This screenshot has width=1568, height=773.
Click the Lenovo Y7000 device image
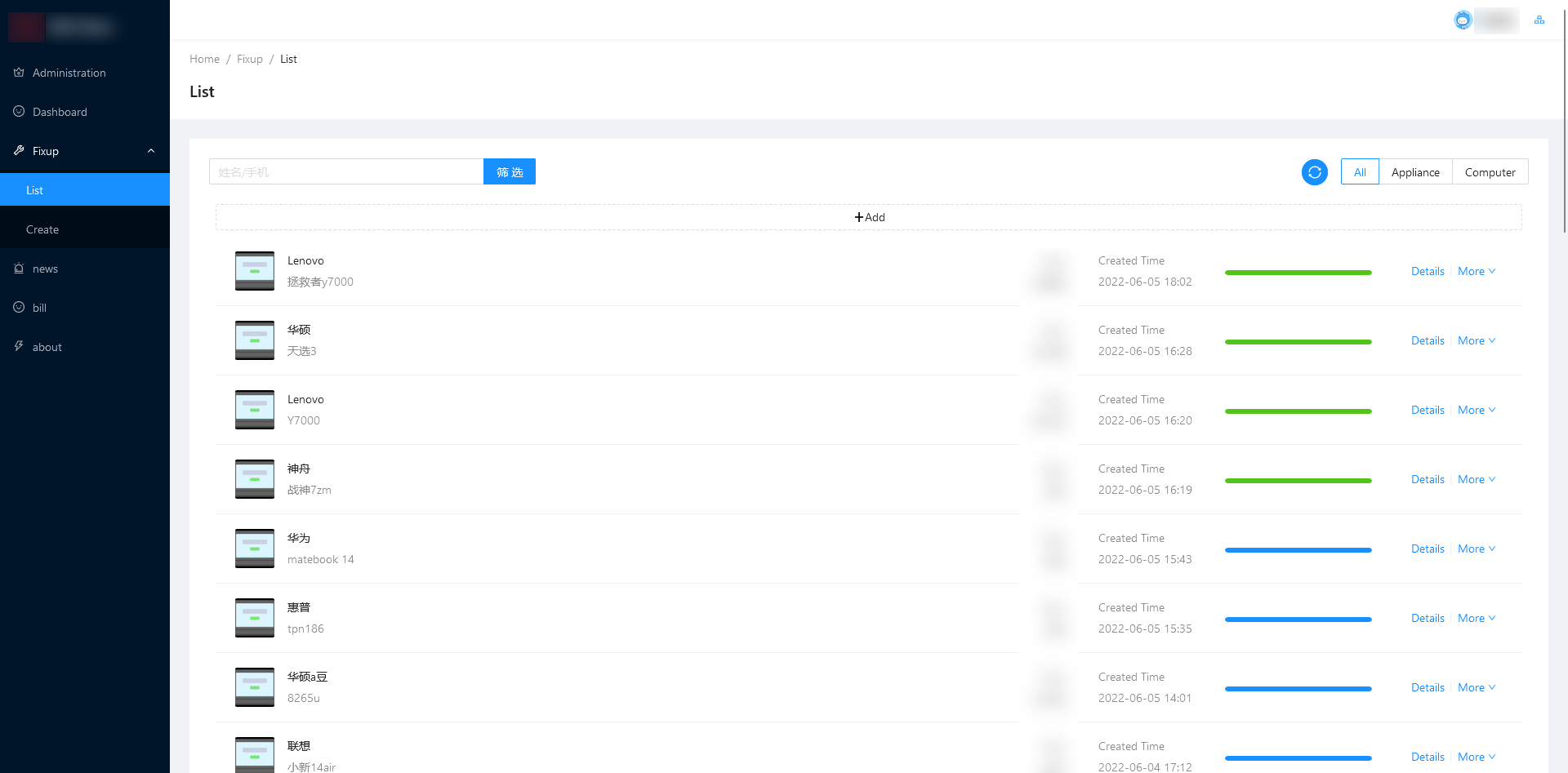coord(255,410)
